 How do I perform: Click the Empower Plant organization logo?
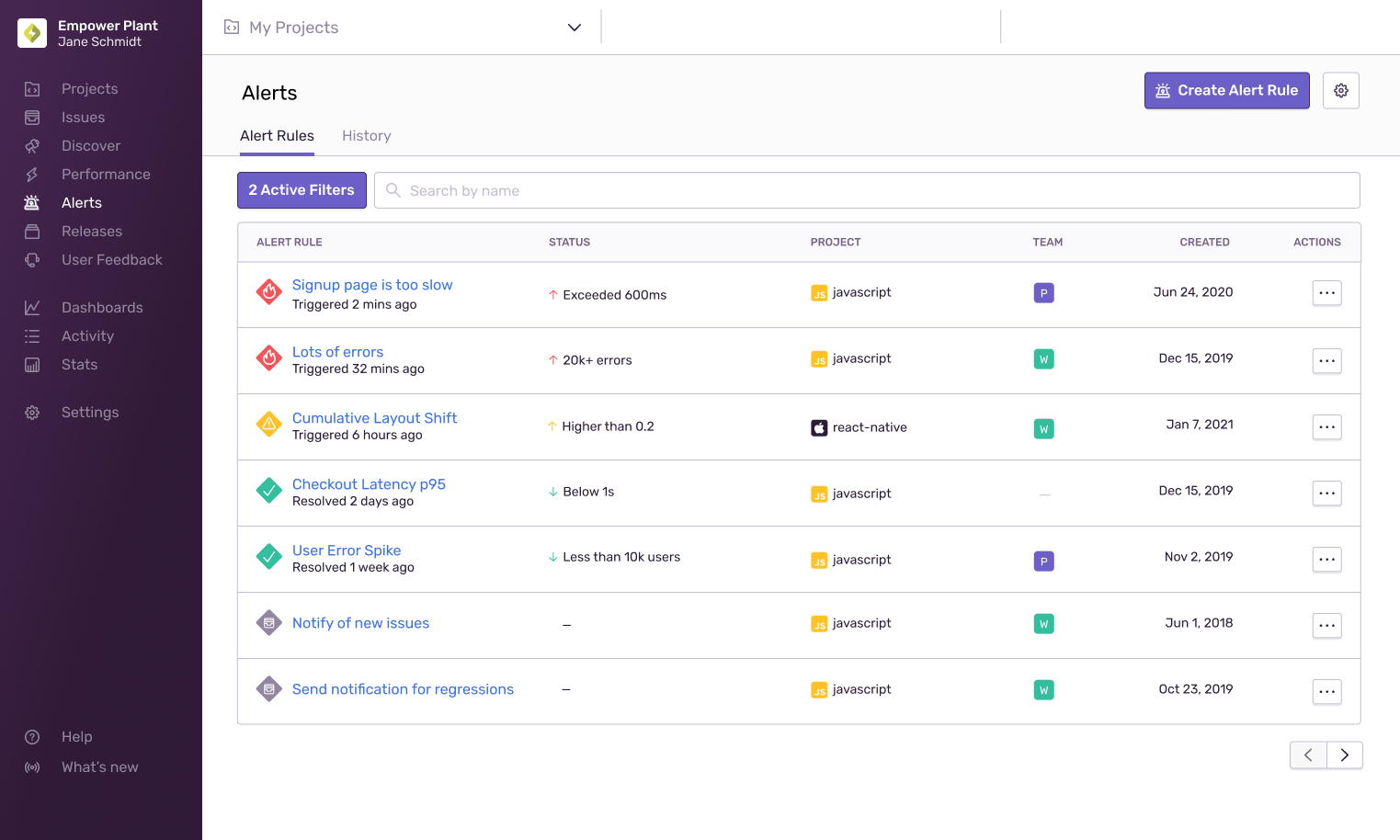tap(32, 33)
